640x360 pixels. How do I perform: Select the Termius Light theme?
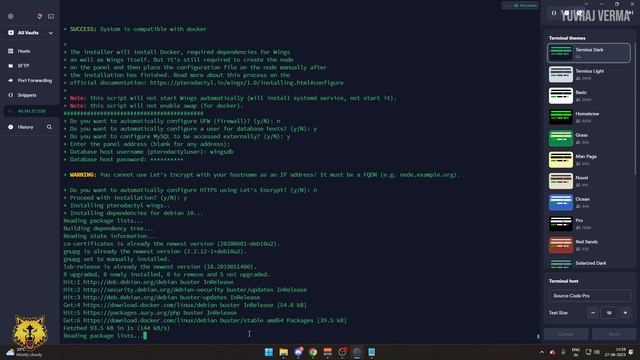pos(589,74)
